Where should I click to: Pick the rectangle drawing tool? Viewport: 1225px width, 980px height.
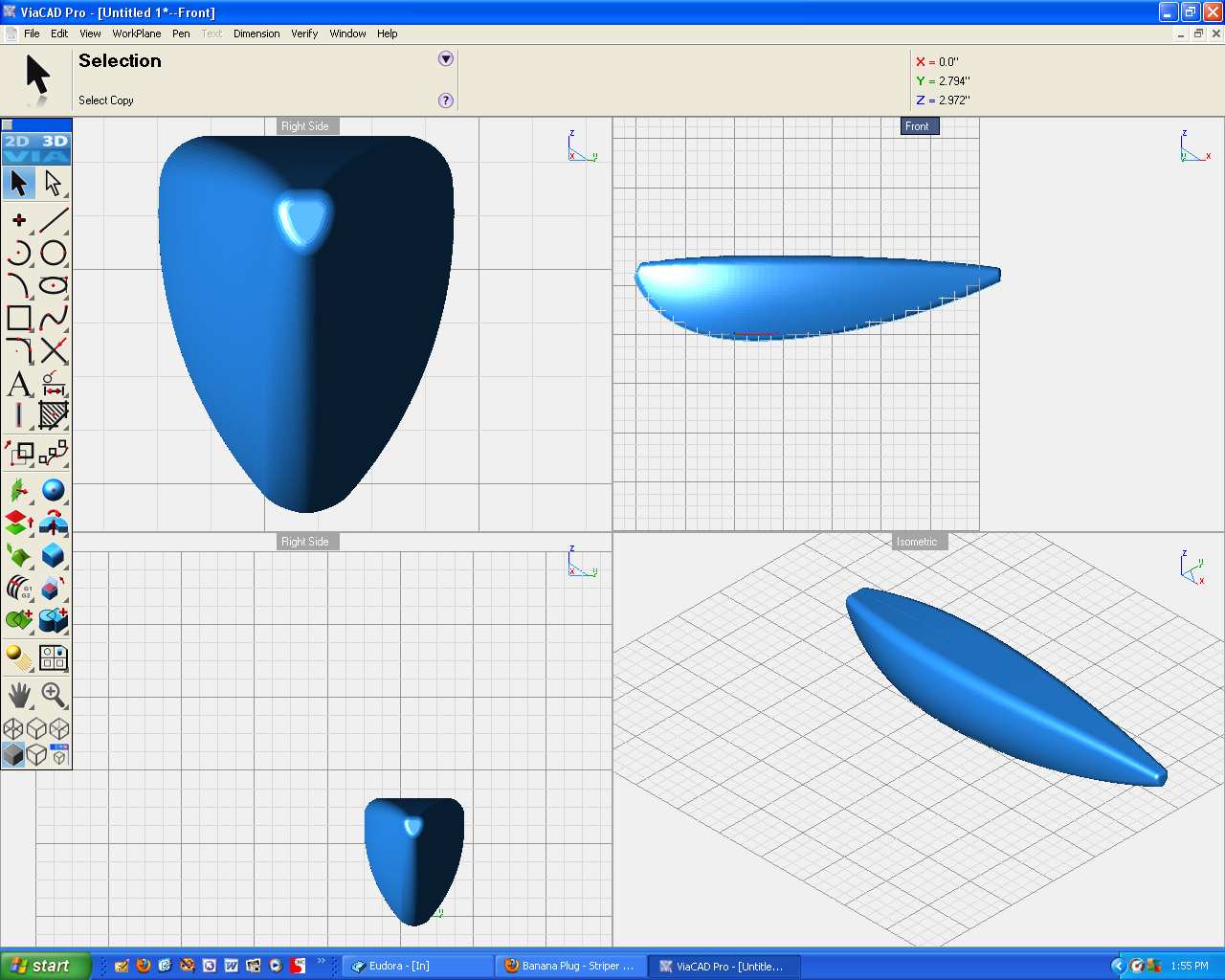tap(19, 318)
